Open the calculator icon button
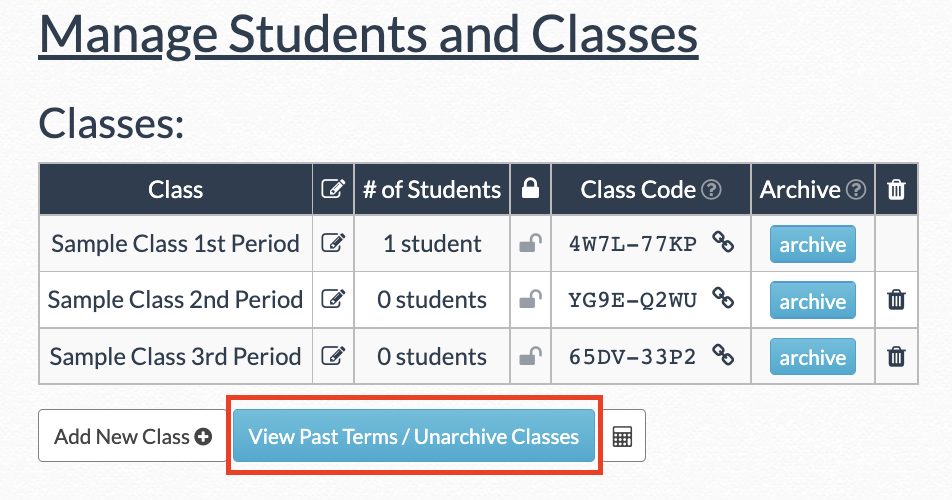The height and width of the screenshot is (500, 952). coord(622,436)
